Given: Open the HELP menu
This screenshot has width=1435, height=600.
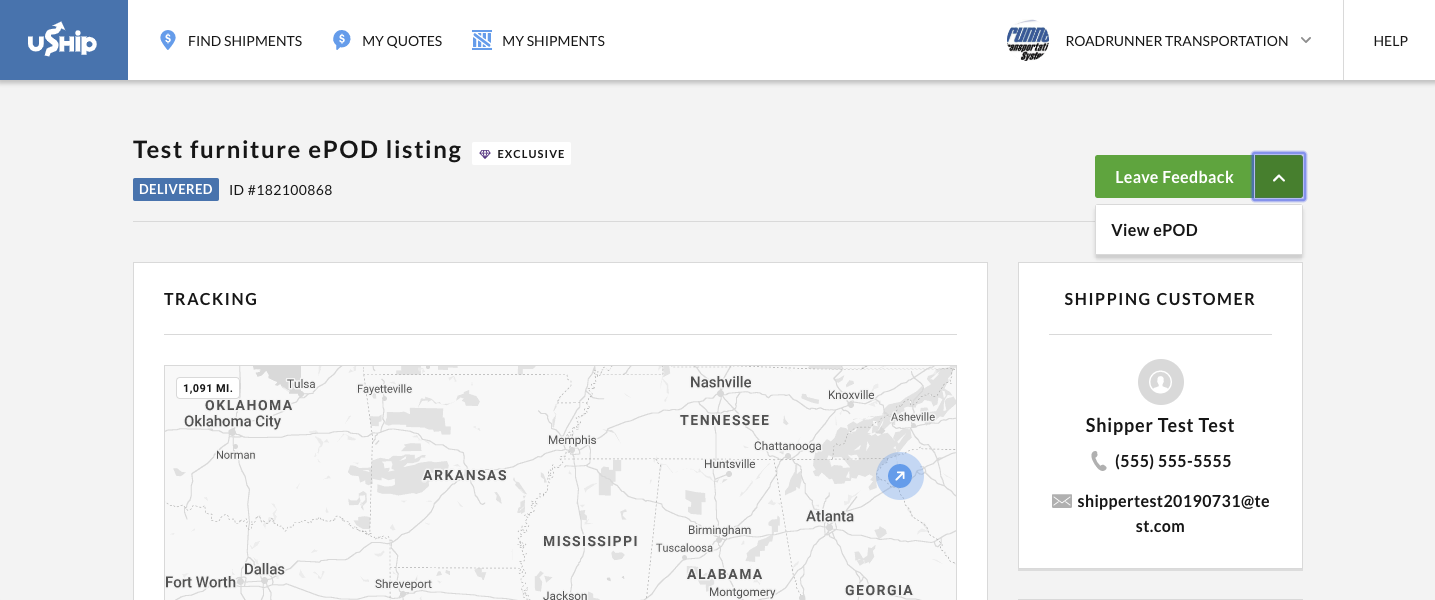Looking at the screenshot, I should (1390, 41).
